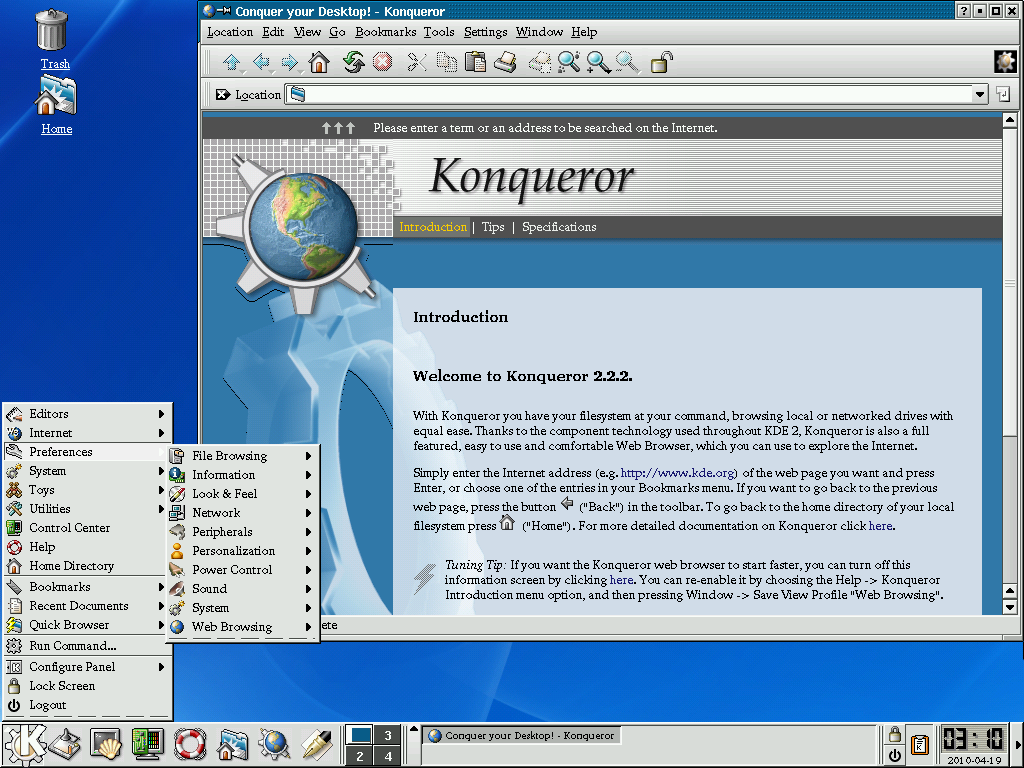This screenshot has height=768, width=1024.
Task: Expand the Web Browsing submenu
Action: (x=232, y=627)
